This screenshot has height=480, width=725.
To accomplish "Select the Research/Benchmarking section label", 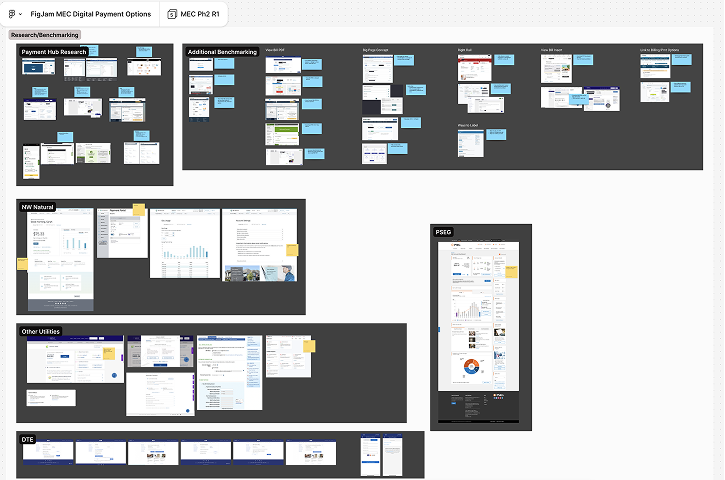I will coord(44,35).
